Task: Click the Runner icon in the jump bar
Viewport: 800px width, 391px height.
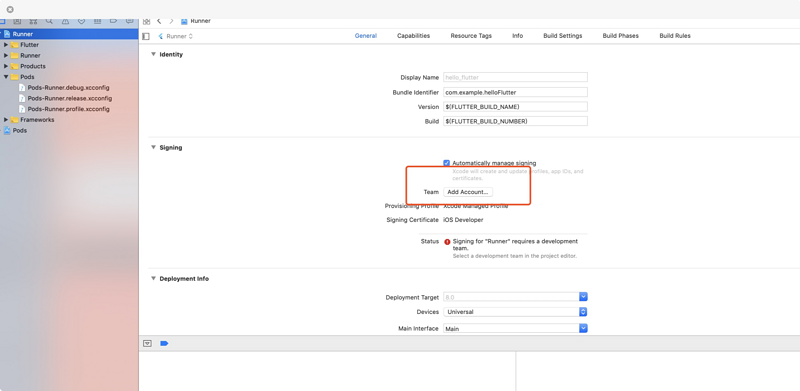Action: pyautogui.click(x=184, y=21)
